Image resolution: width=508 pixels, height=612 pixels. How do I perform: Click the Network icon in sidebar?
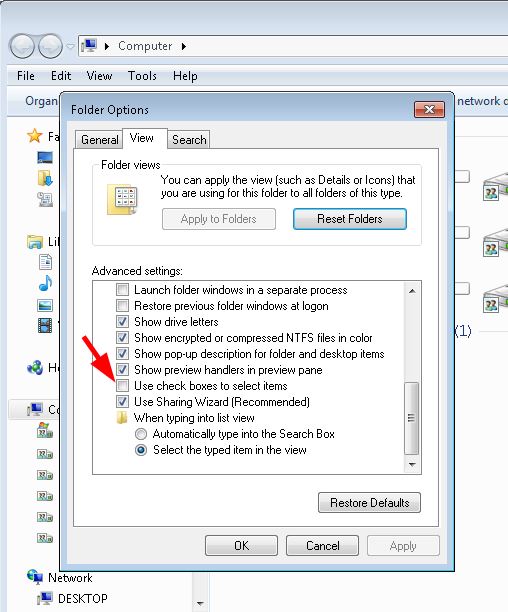pyautogui.click(x=35, y=576)
